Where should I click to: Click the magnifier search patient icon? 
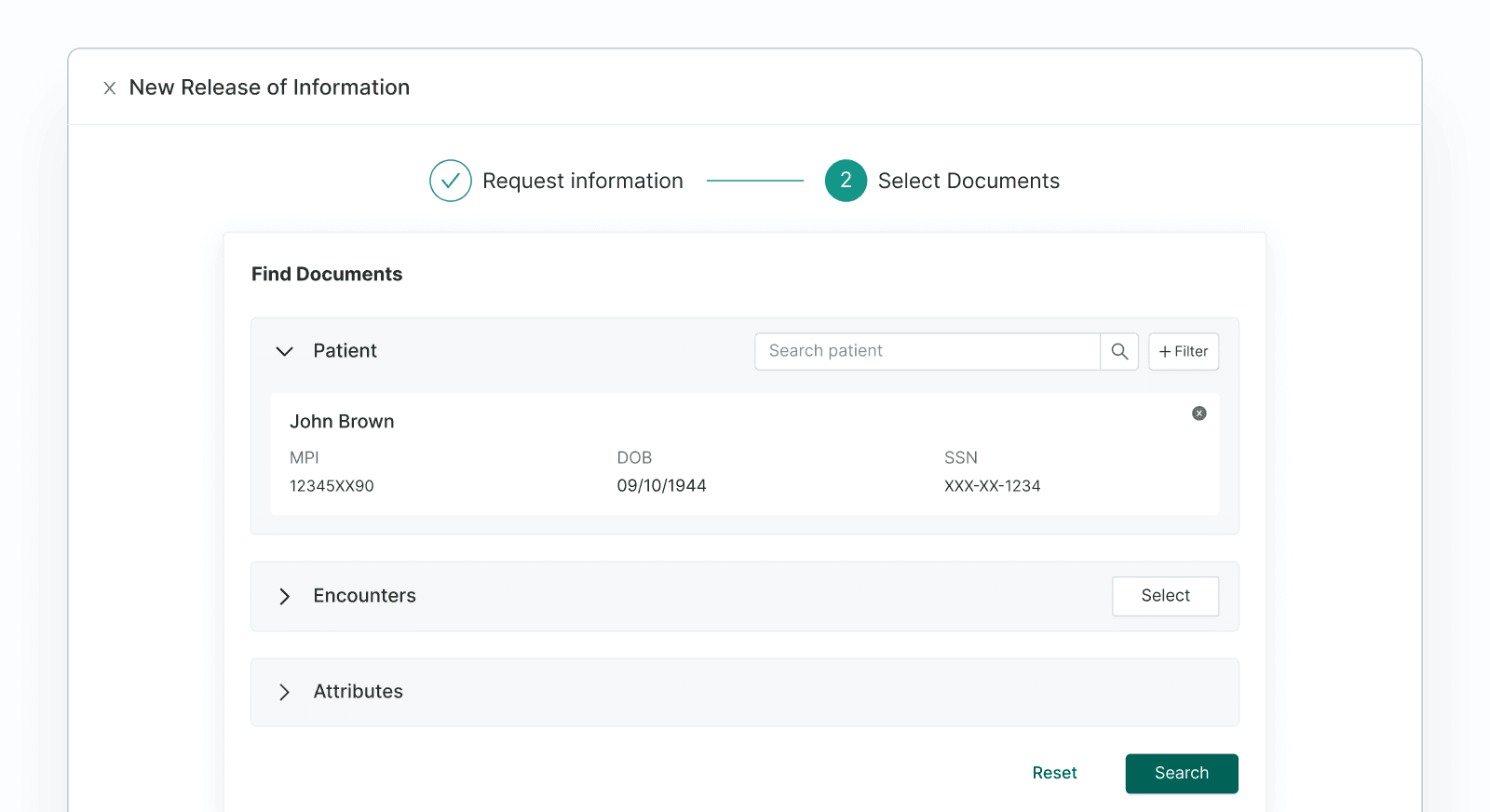coord(1119,352)
